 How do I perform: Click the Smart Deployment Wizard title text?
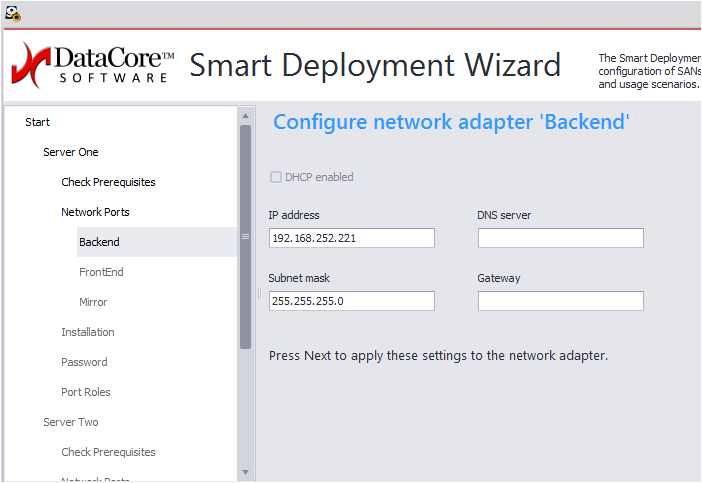click(x=375, y=66)
